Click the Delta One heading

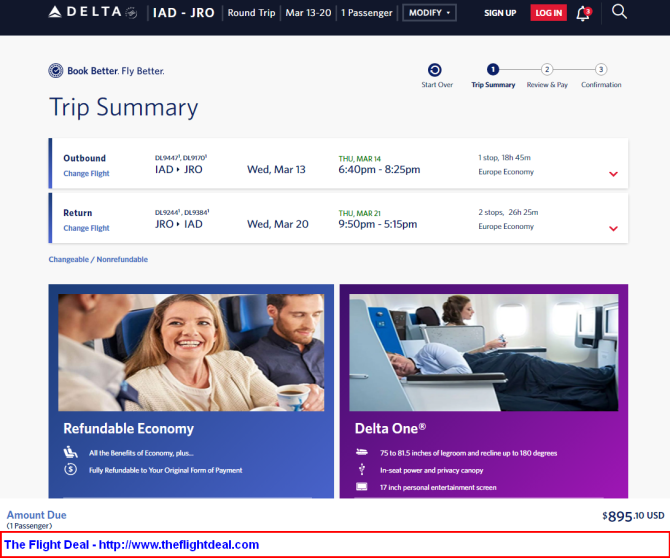pos(390,429)
